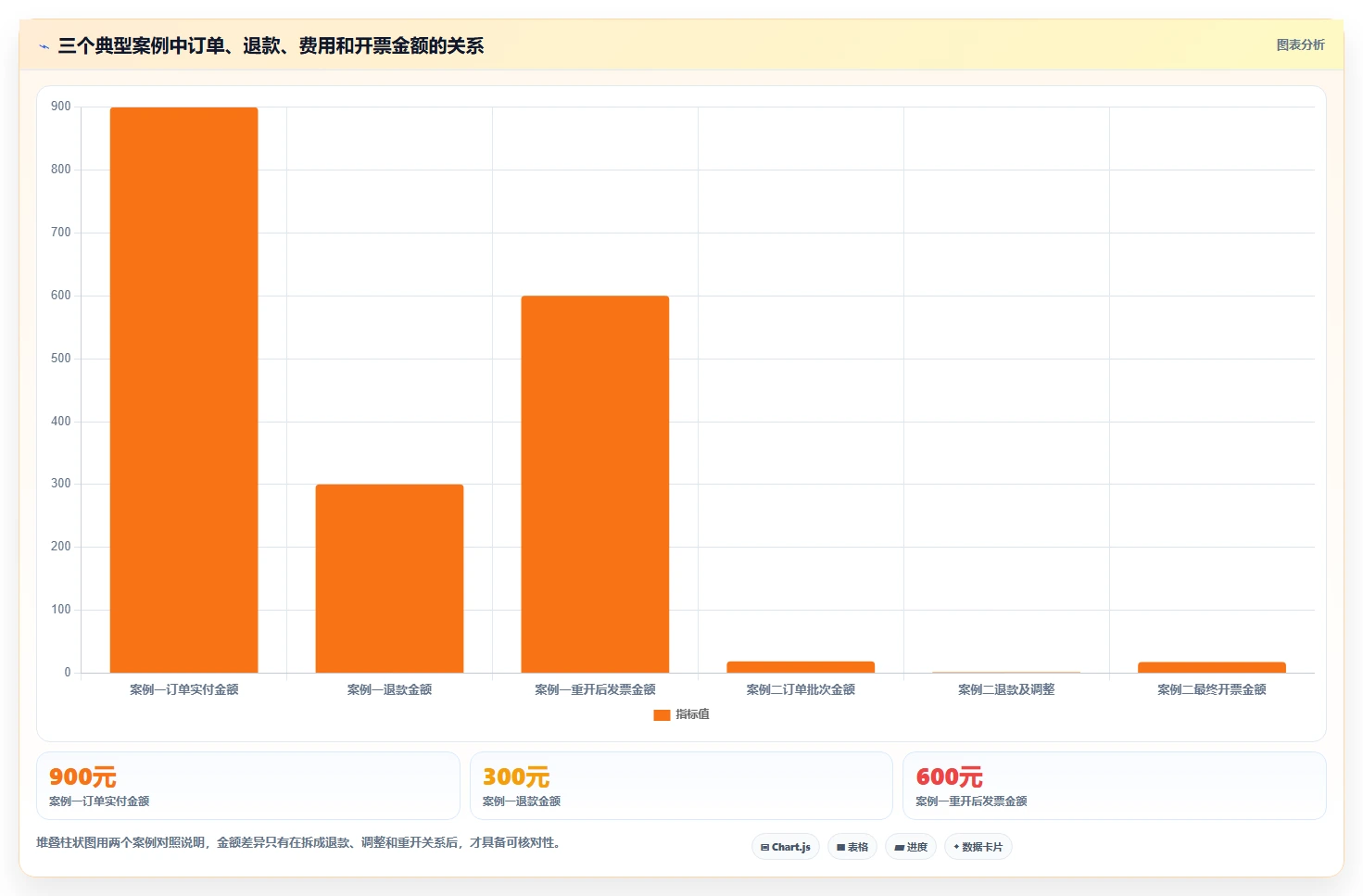
Task: Click the y-axis value 500
Action: [x=61, y=359]
